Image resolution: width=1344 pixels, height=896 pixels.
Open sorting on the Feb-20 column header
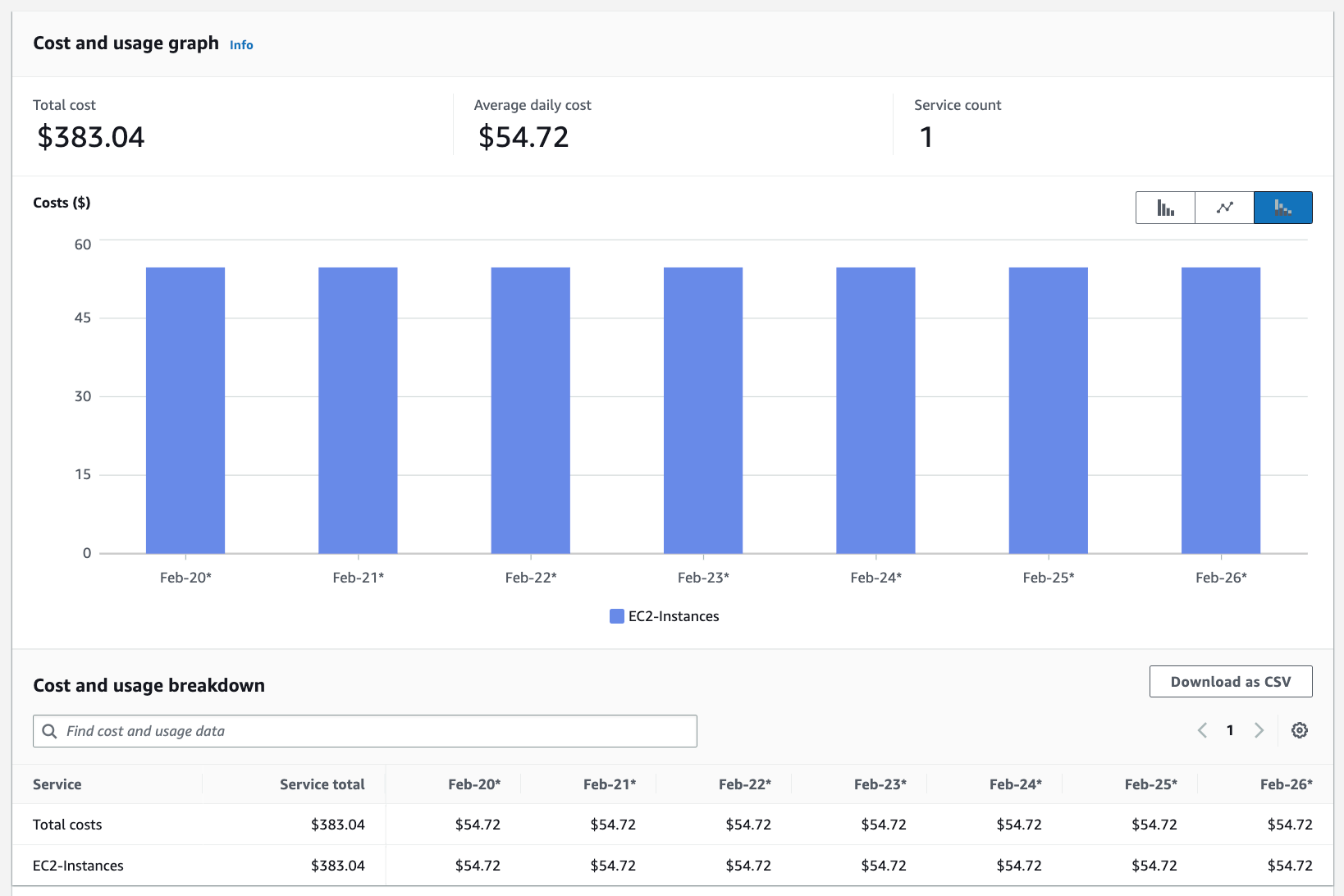(x=475, y=784)
